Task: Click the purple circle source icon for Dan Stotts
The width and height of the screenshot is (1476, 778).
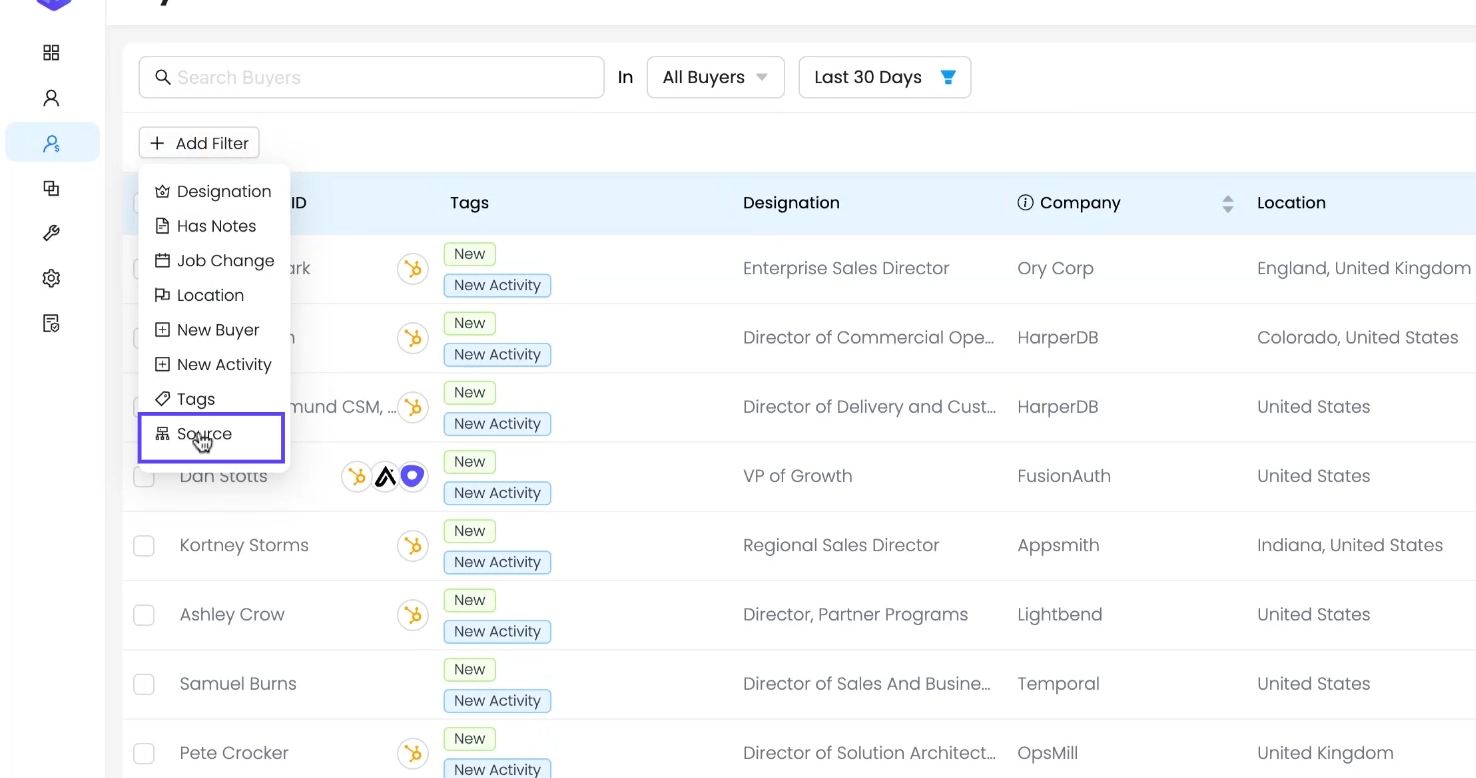Action: [412, 476]
